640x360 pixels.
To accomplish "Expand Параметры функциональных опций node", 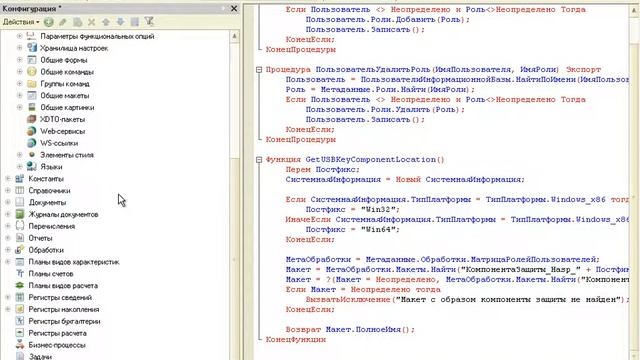I will click(x=19, y=36).
